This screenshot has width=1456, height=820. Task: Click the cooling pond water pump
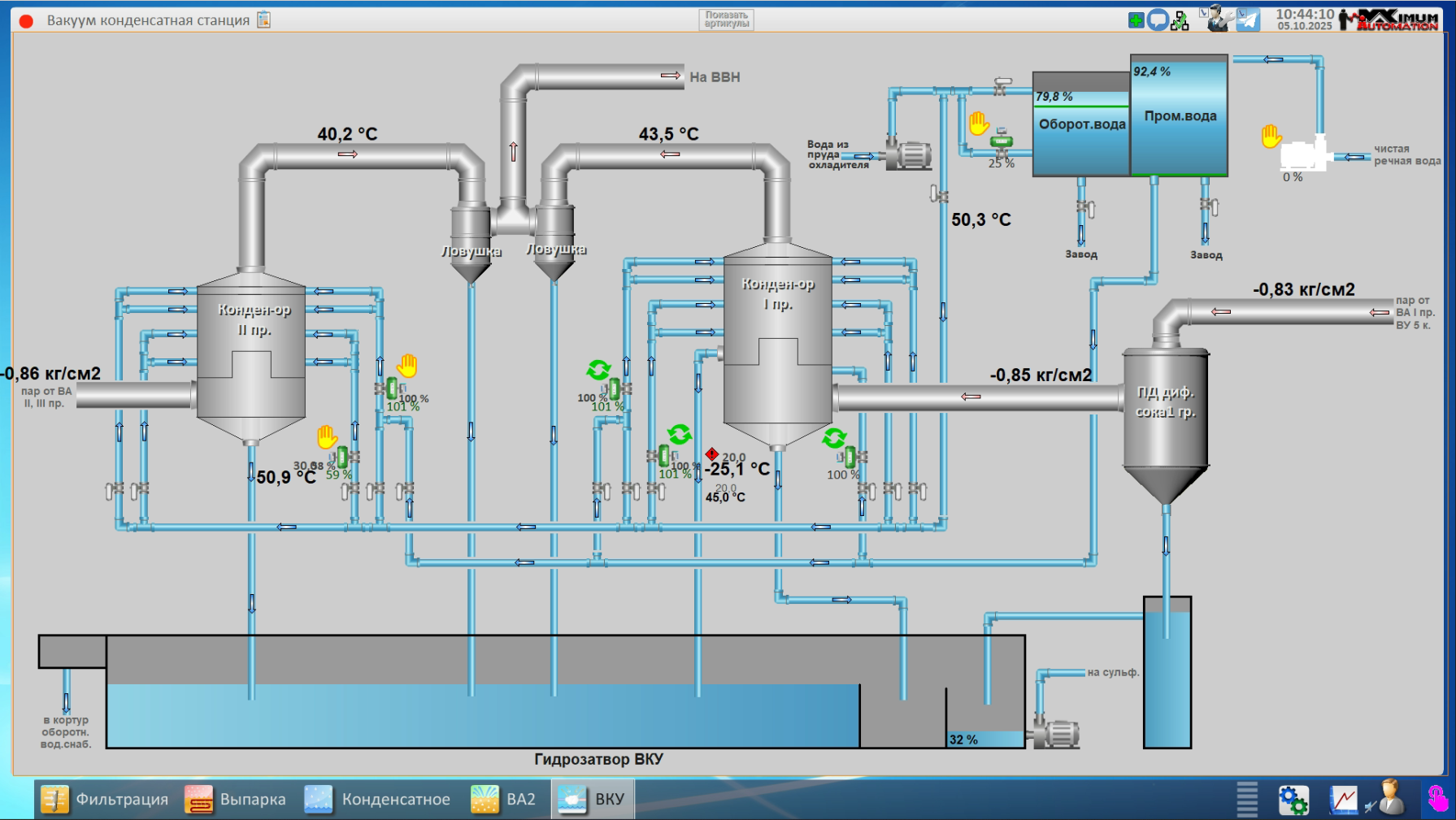coord(909,154)
